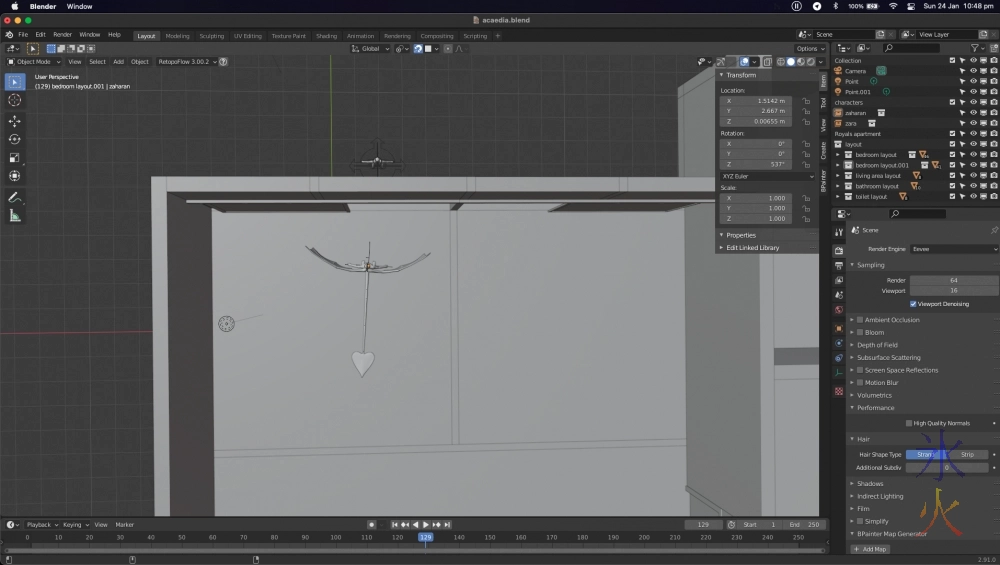Screen dimensions: 1000x565
Task: Open the Object Mode dropdown
Action: [33, 62]
